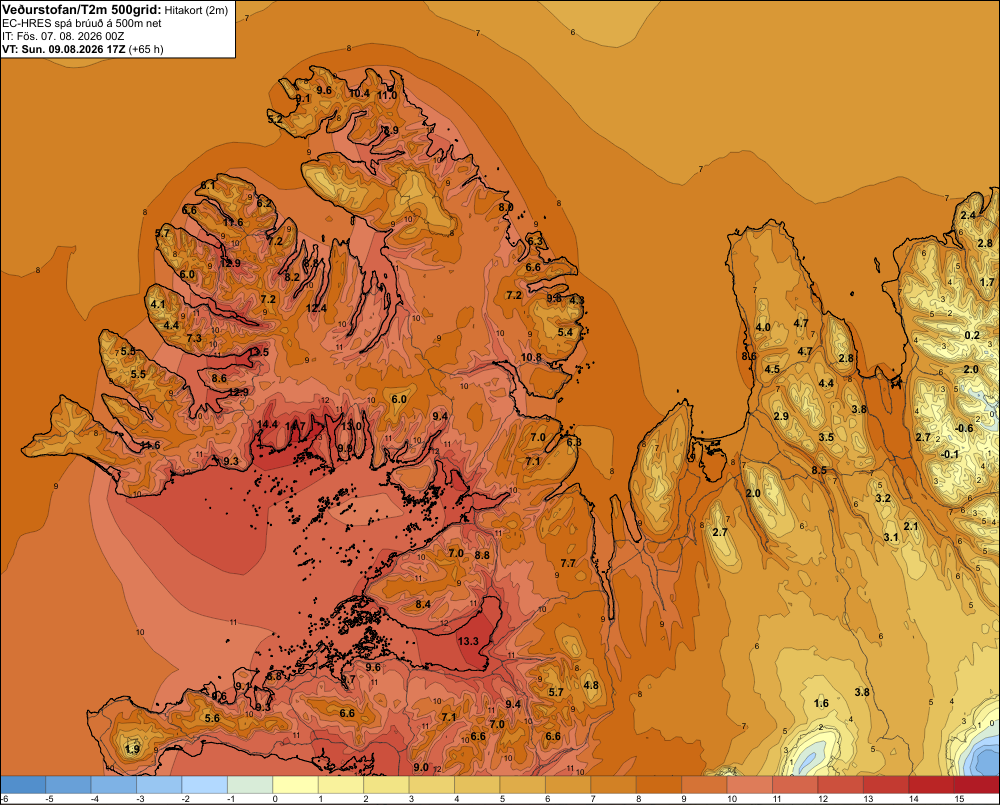Click the 10.8 temperature value

tap(531, 357)
